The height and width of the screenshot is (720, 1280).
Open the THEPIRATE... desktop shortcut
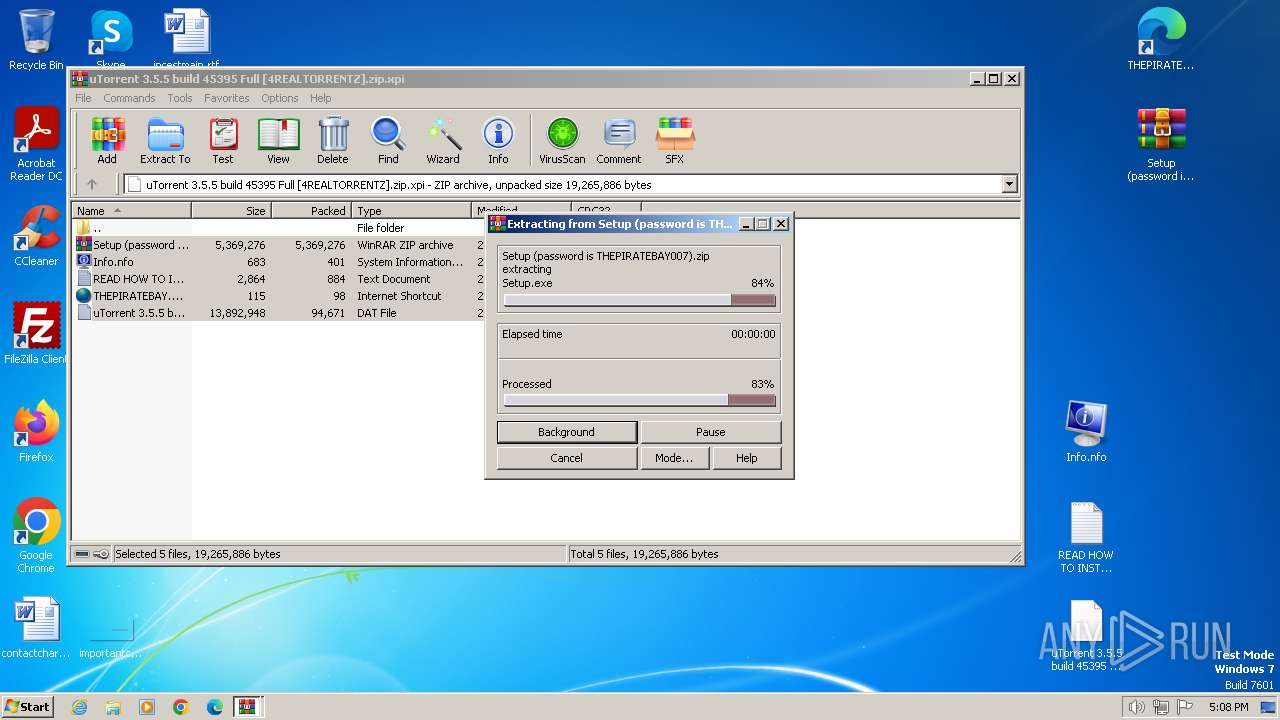point(1161,40)
